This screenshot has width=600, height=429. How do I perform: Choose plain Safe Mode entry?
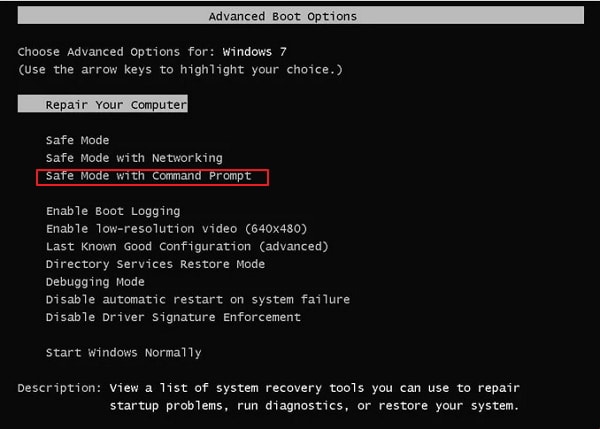click(x=77, y=140)
